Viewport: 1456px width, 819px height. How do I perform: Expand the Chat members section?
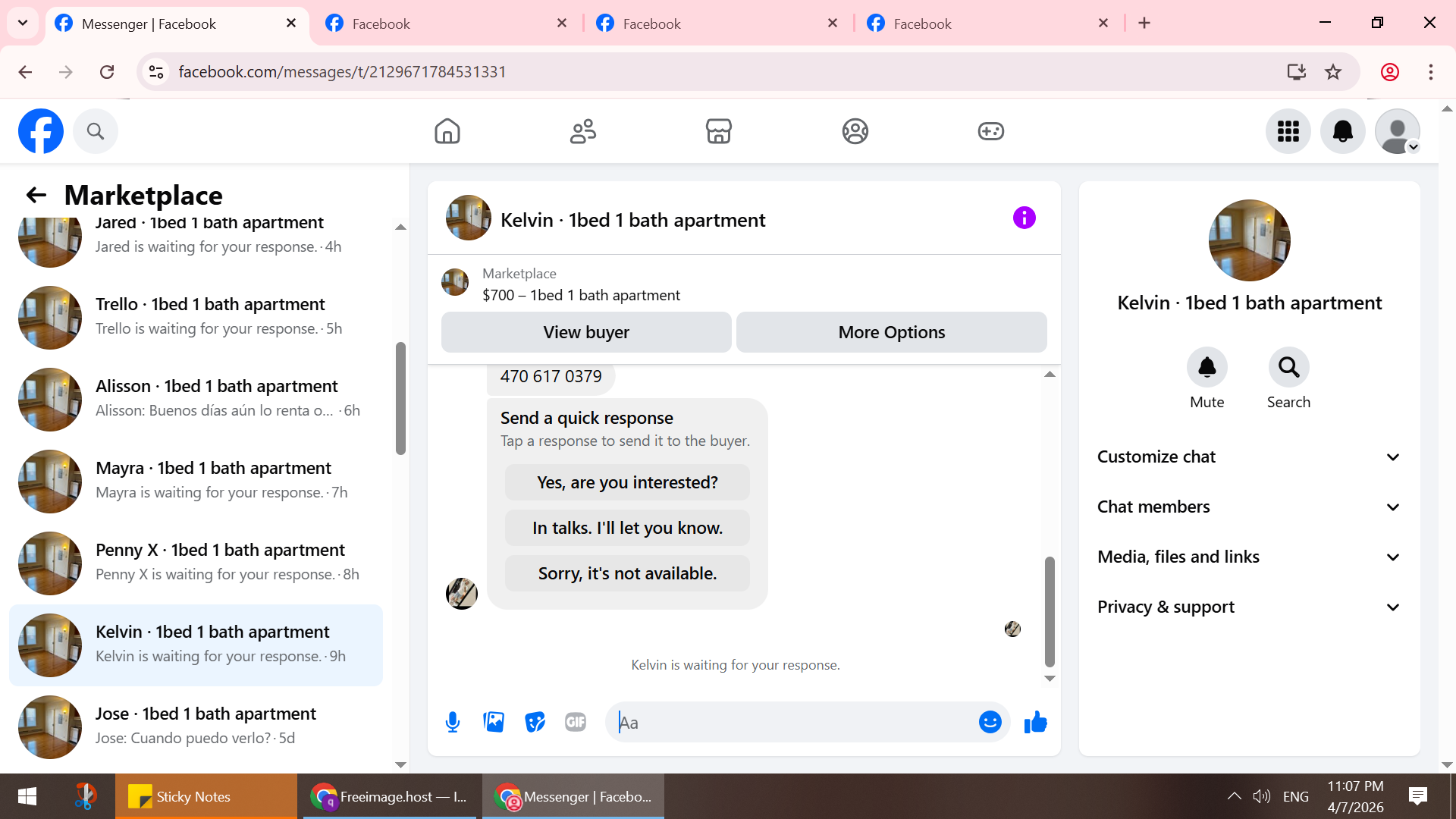[x=1250, y=507]
